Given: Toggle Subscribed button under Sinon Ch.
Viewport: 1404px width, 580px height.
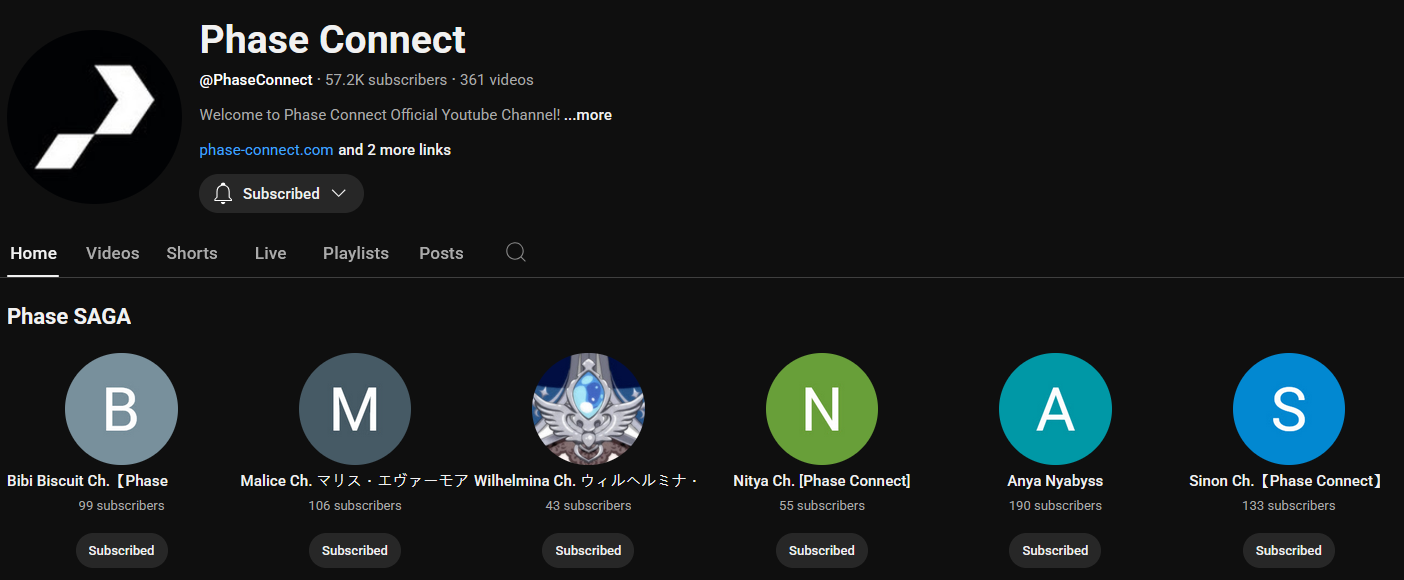Looking at the screenshot, I should pos(1288,550).
